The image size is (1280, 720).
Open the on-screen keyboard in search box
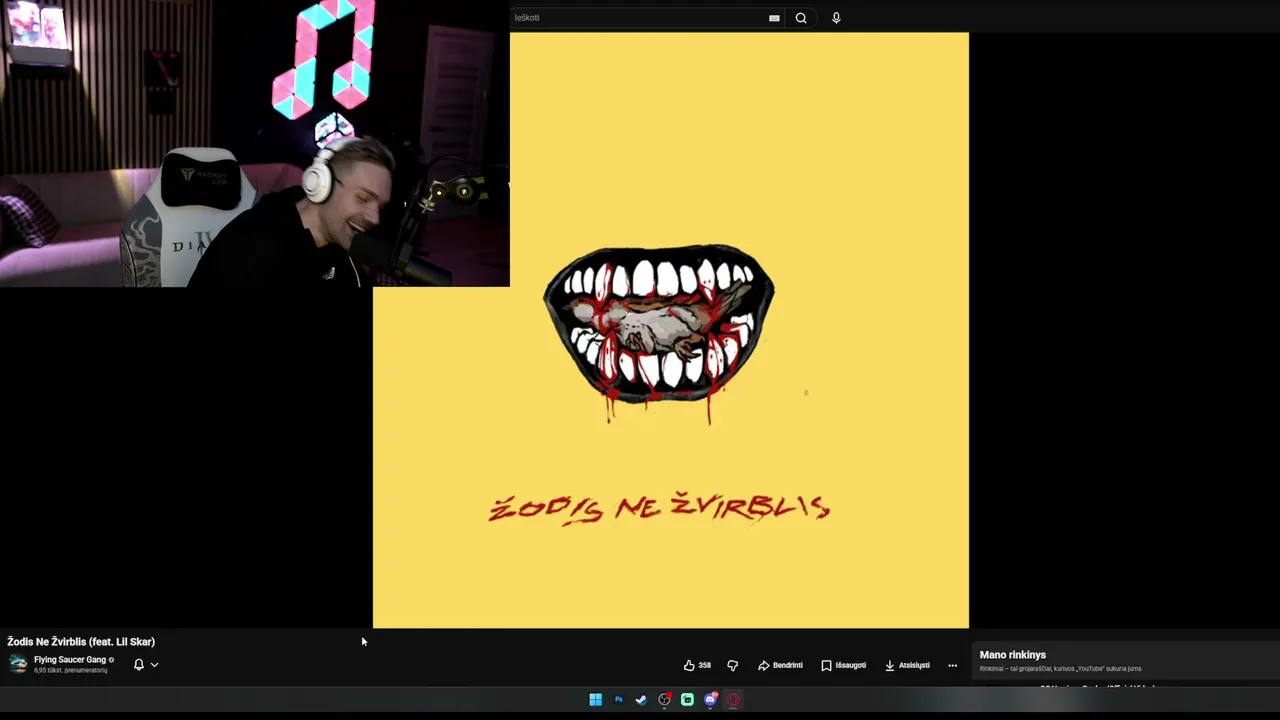point(774,18)
